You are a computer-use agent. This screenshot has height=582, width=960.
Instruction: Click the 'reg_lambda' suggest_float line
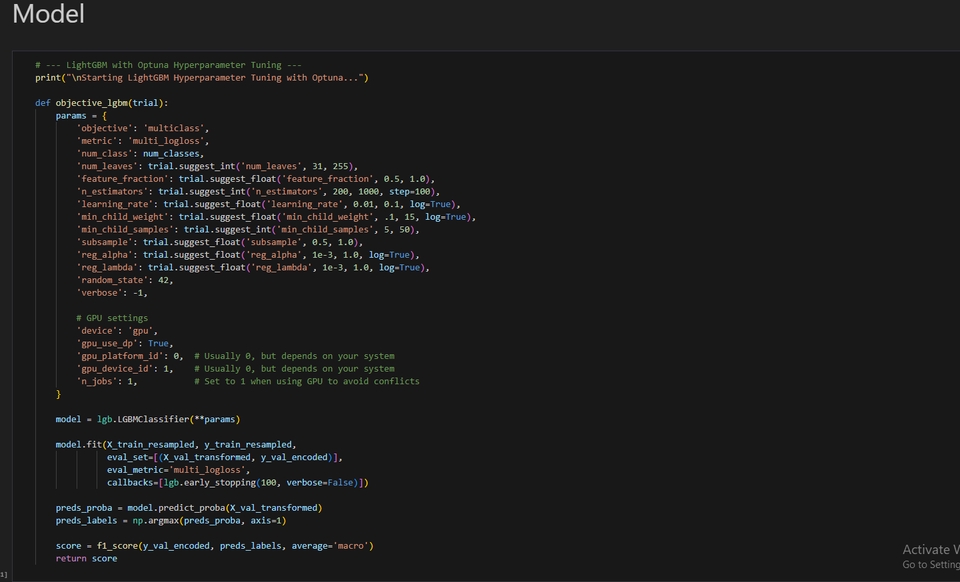(x=253, y=267)
